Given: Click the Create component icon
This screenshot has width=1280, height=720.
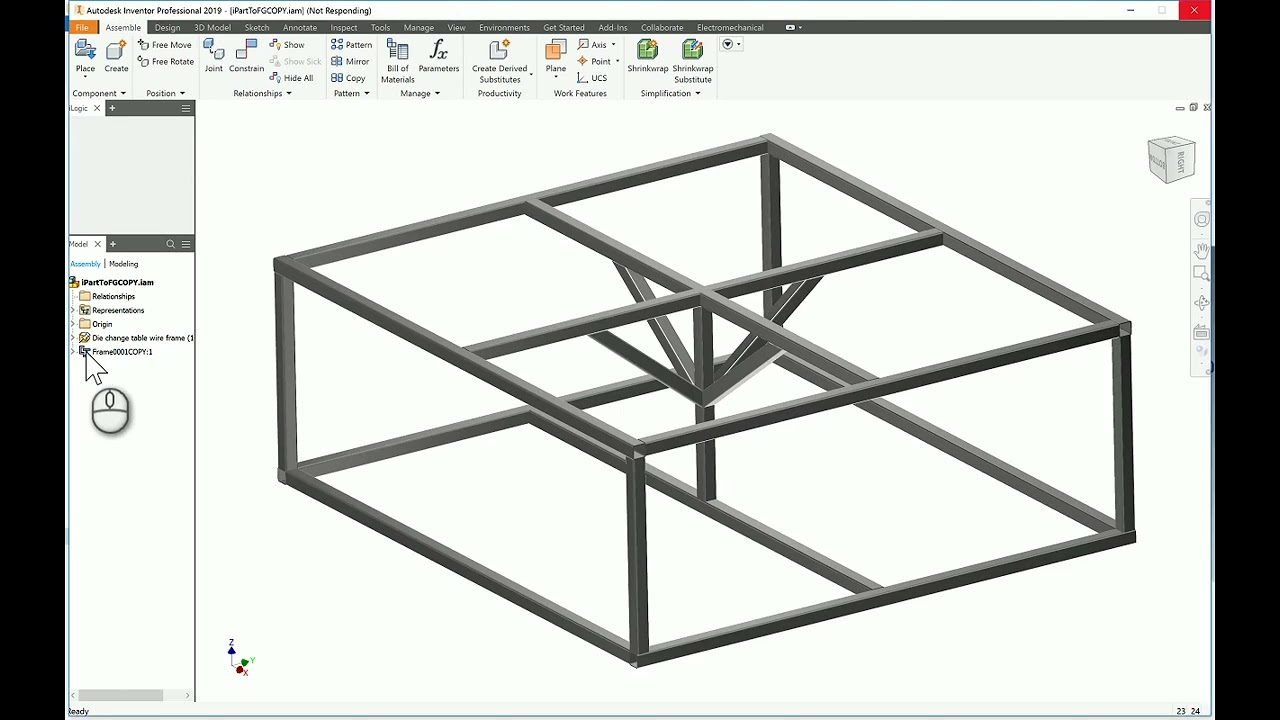Looking at the screenshot, I should (x=116, y=56).
